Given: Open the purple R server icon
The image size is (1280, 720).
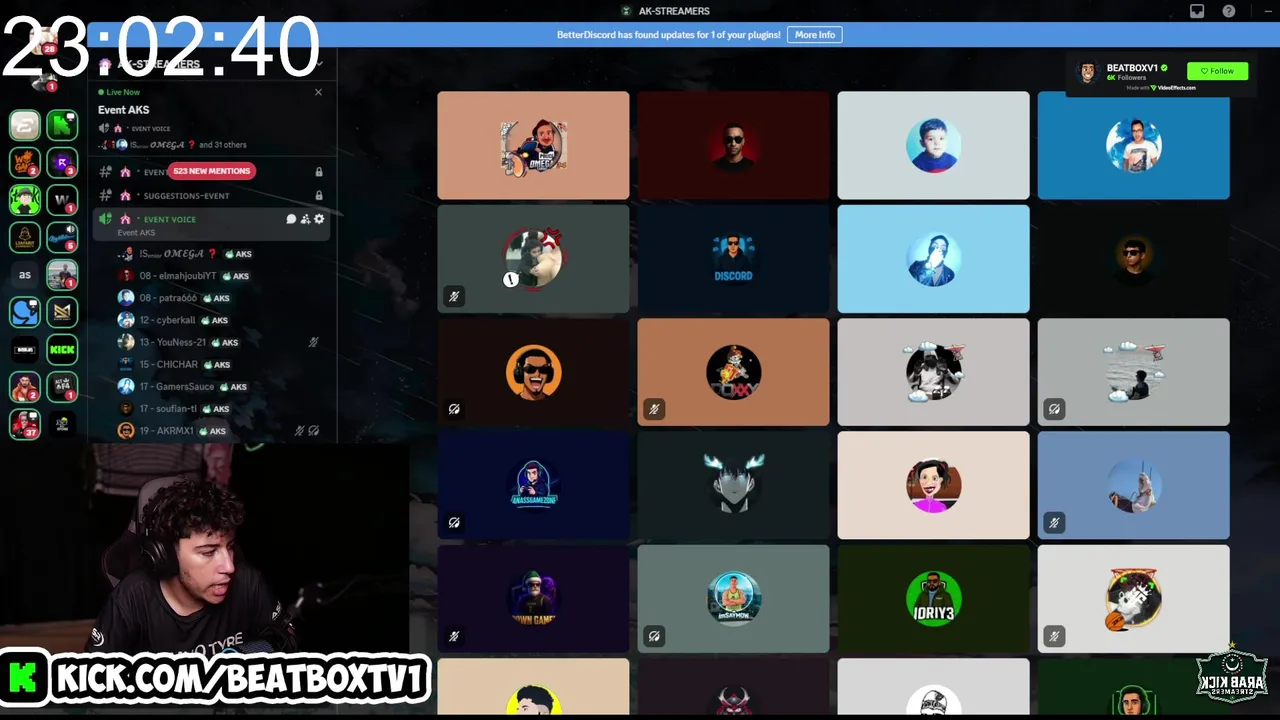Looking at the screenshot, I should point(62,162).
